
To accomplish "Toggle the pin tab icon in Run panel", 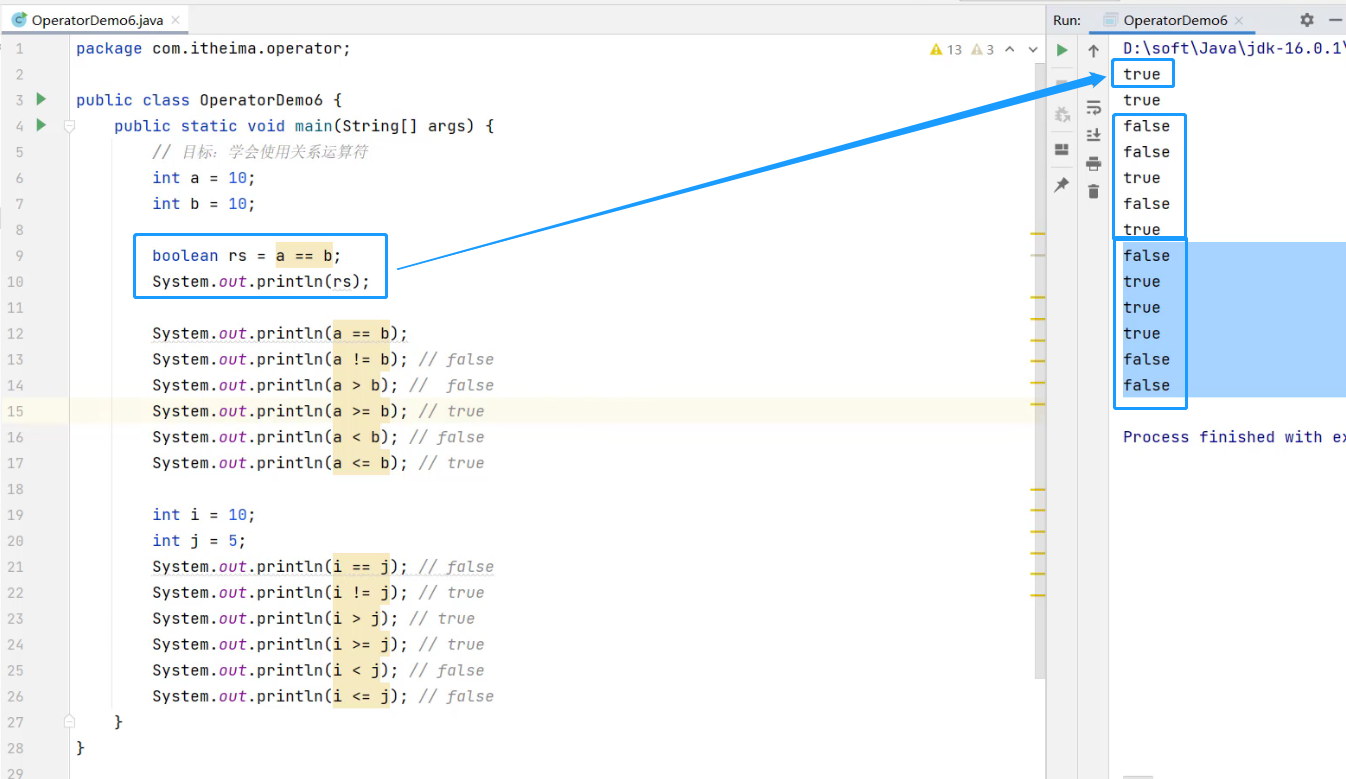I will coord(1062,185).
